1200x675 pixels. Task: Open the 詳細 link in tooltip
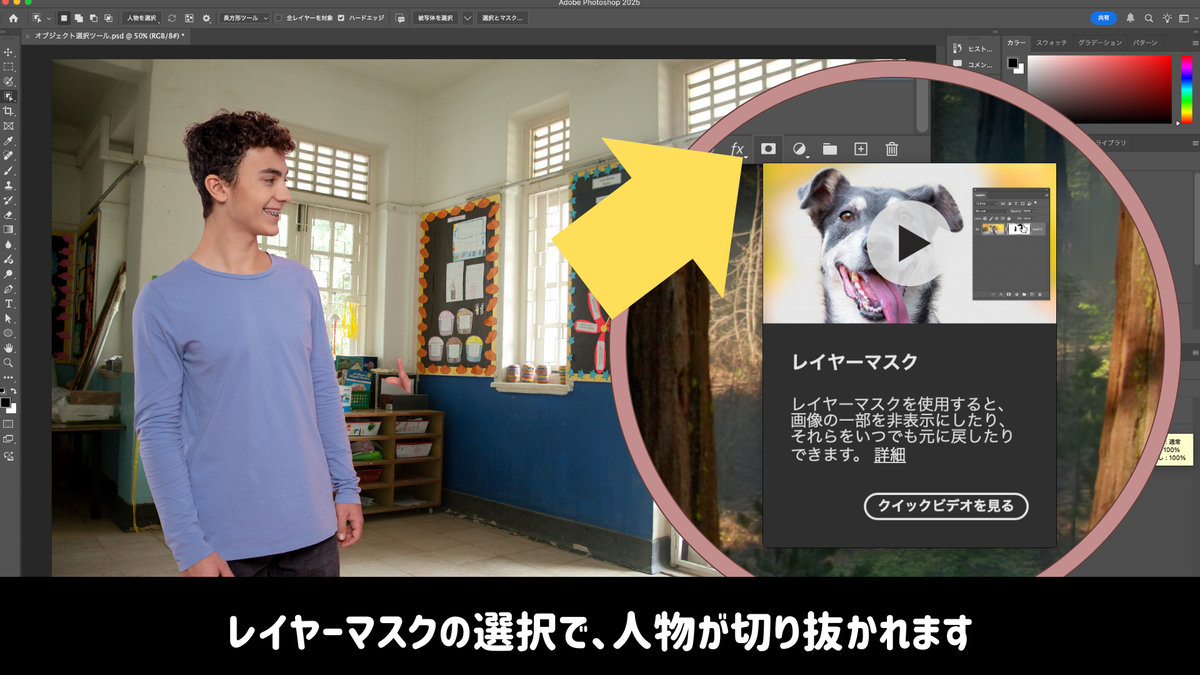click(x=890, y=456)
